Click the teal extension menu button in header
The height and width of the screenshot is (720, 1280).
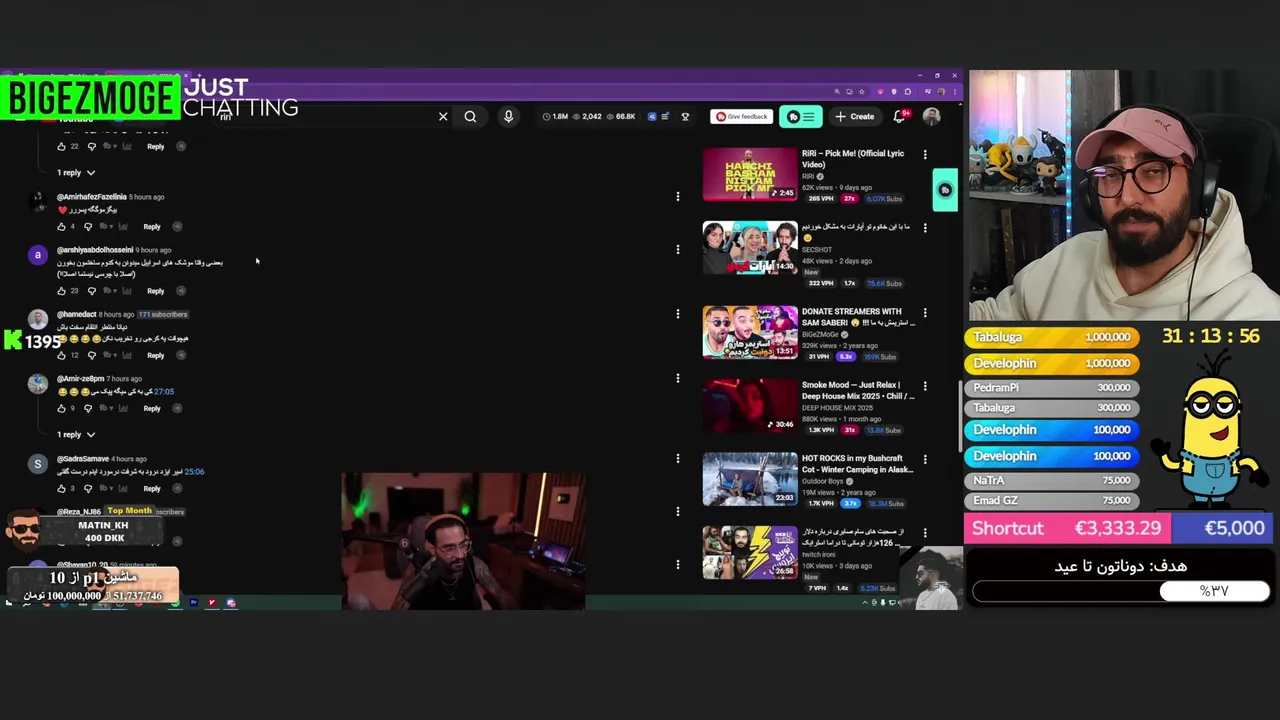801,116
